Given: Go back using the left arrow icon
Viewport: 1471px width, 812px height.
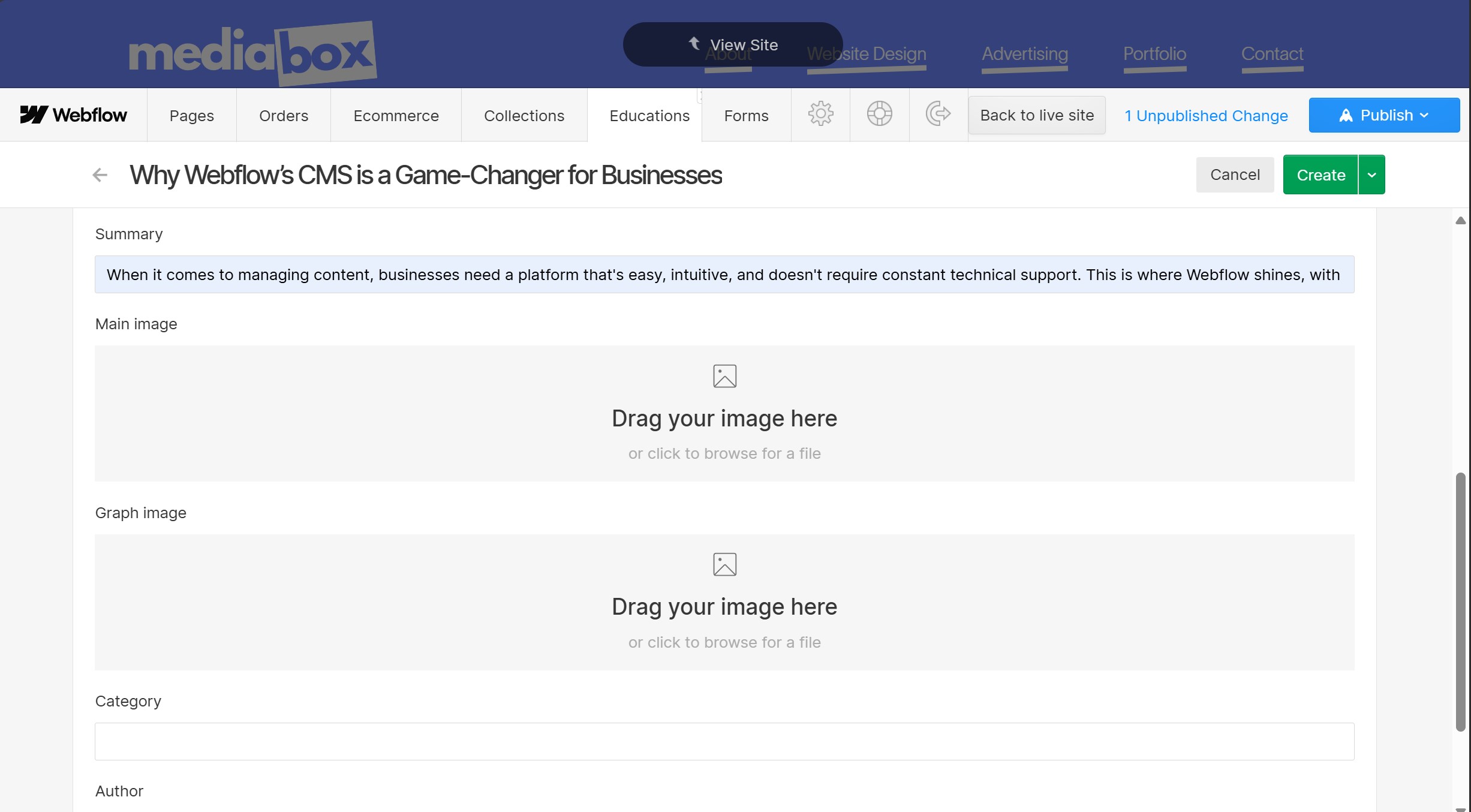Looking at the screenshot, I should (x=100, y=175).
